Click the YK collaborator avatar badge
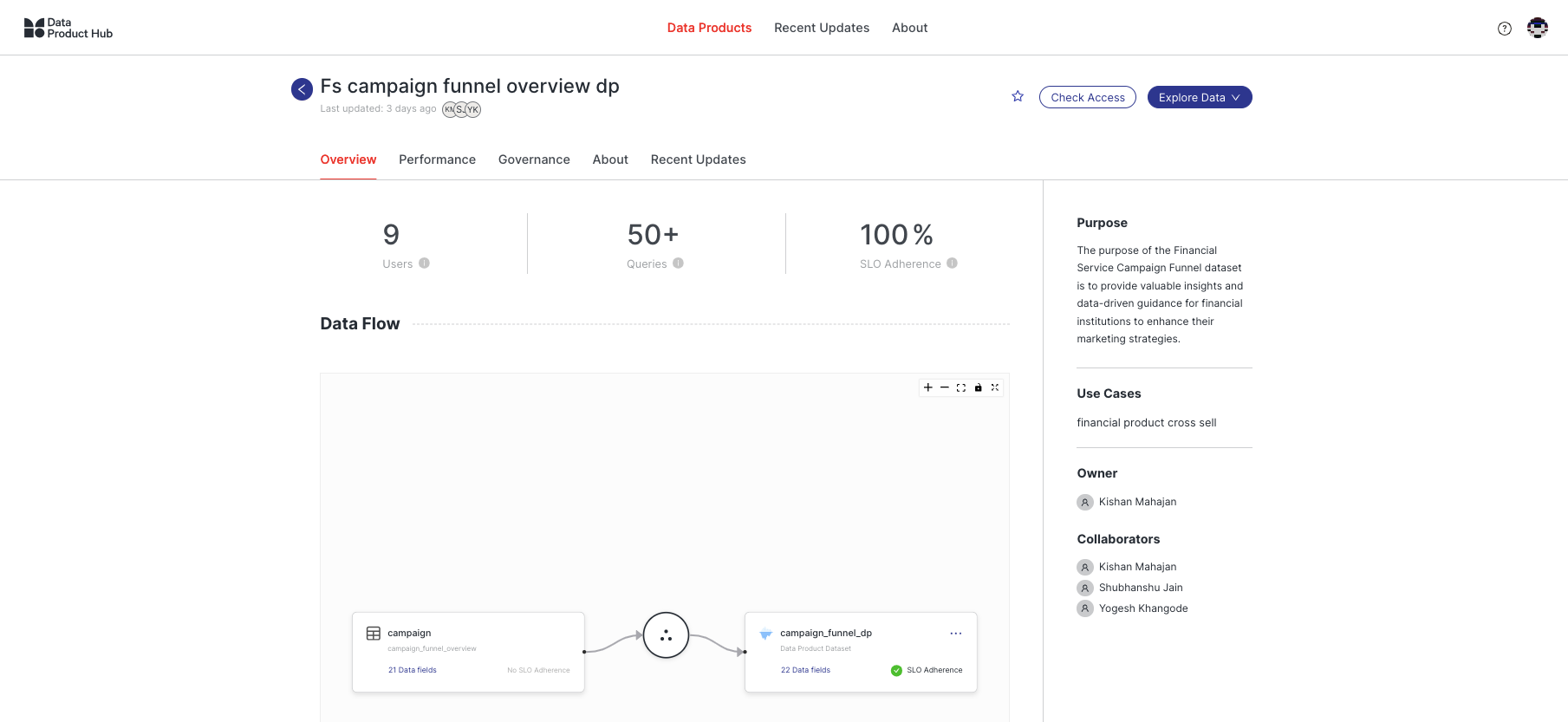1568x722 pixels. click(473, 109)
